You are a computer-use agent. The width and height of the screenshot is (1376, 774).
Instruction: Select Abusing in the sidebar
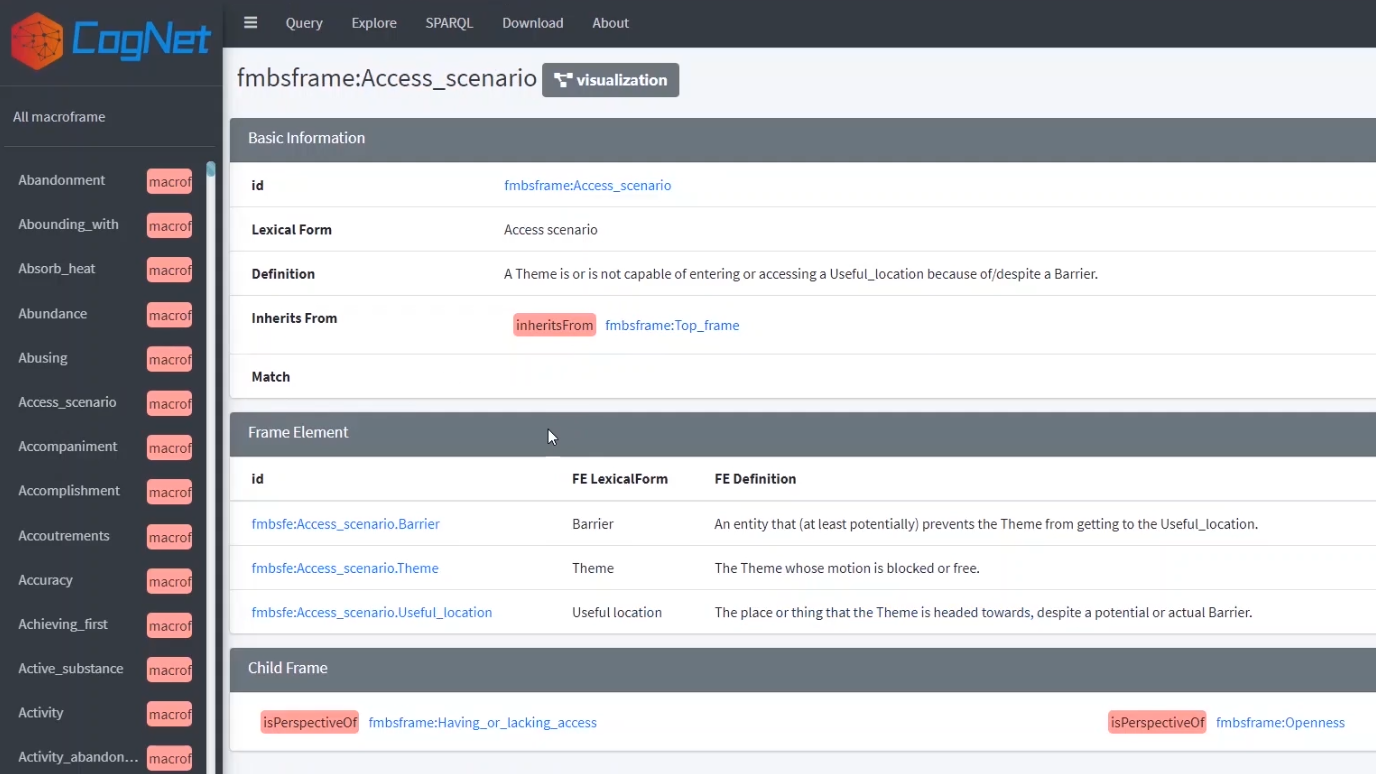[43, 358]
